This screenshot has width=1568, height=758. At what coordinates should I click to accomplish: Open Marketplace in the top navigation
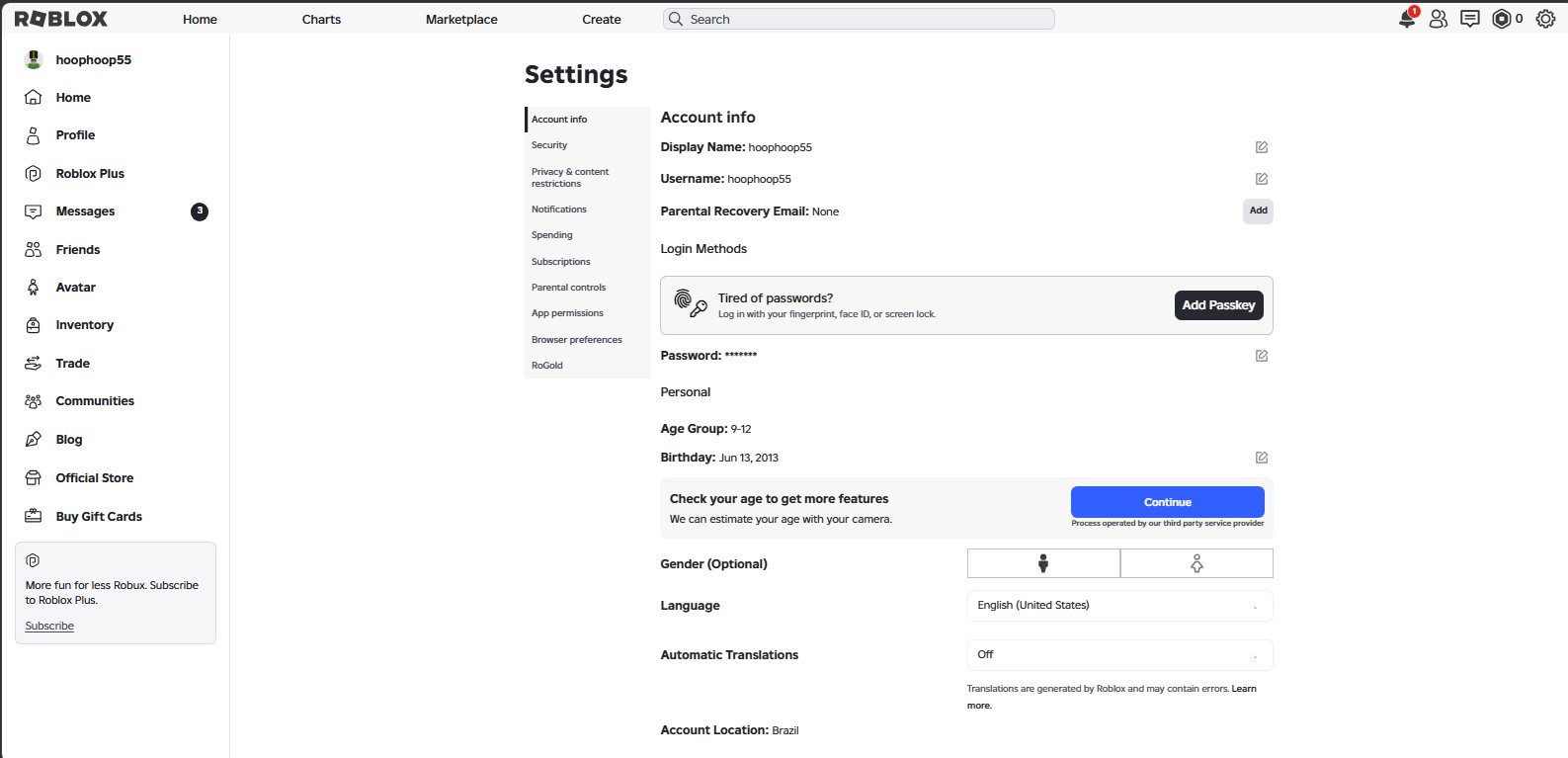pos(461,19)
